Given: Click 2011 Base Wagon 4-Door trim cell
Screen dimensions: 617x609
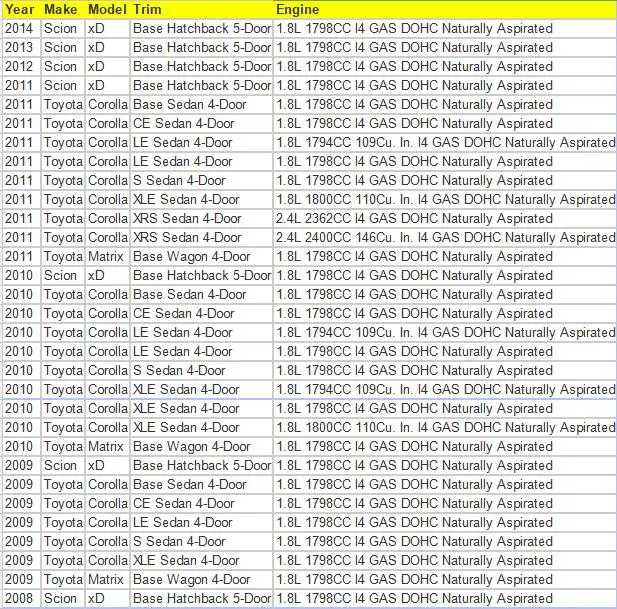Looking at the screenshot, I should click(201, 257).
